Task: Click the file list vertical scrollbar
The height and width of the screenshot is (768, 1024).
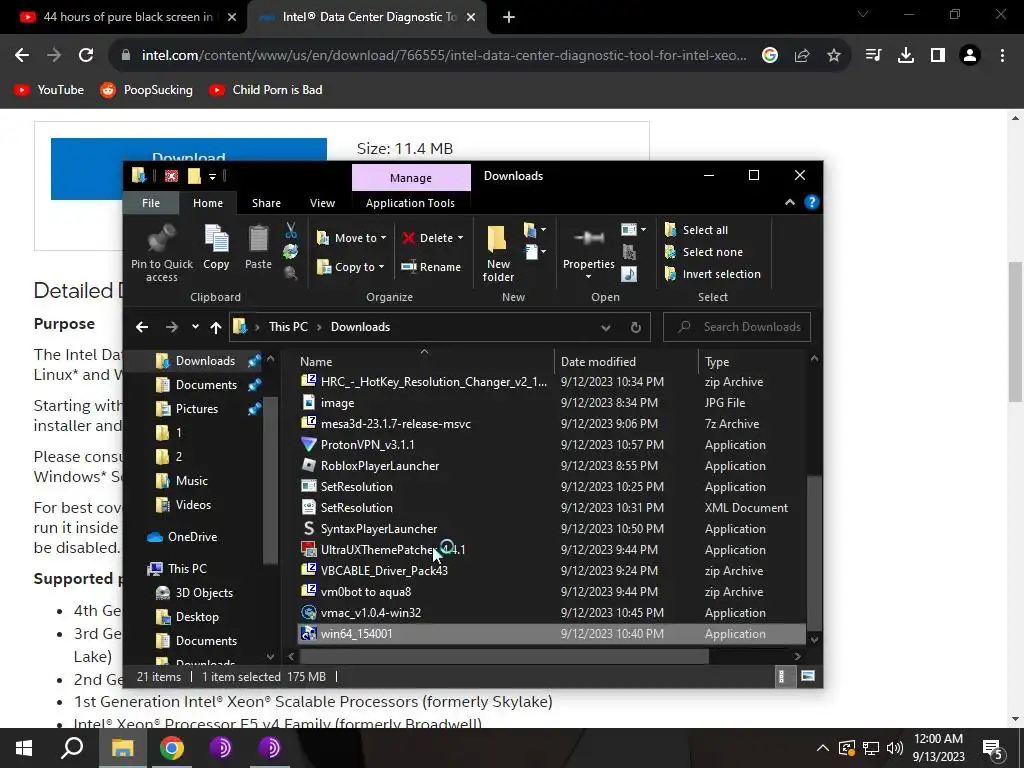Action: click(x=814, y=554)
